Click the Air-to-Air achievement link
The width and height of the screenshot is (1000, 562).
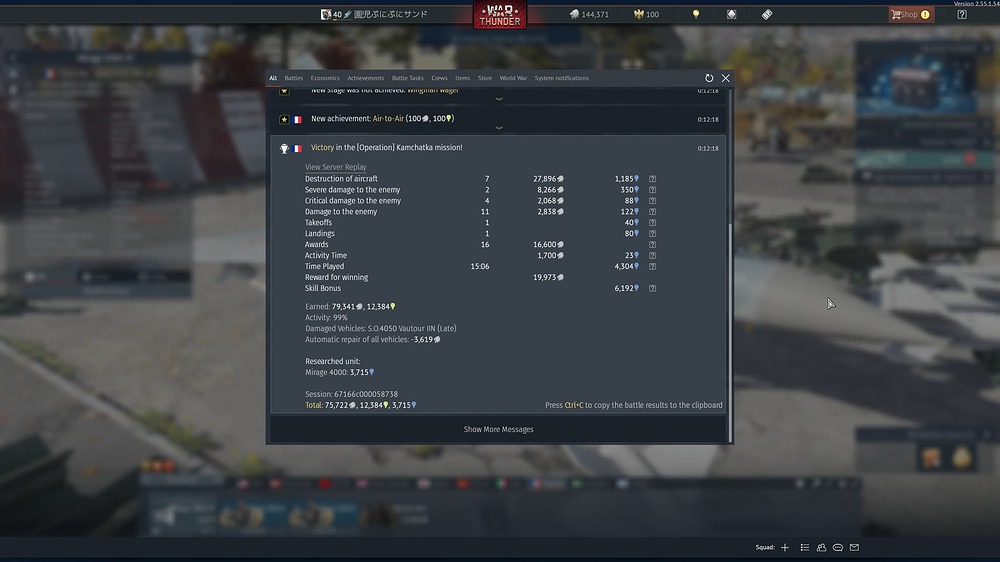388,119
